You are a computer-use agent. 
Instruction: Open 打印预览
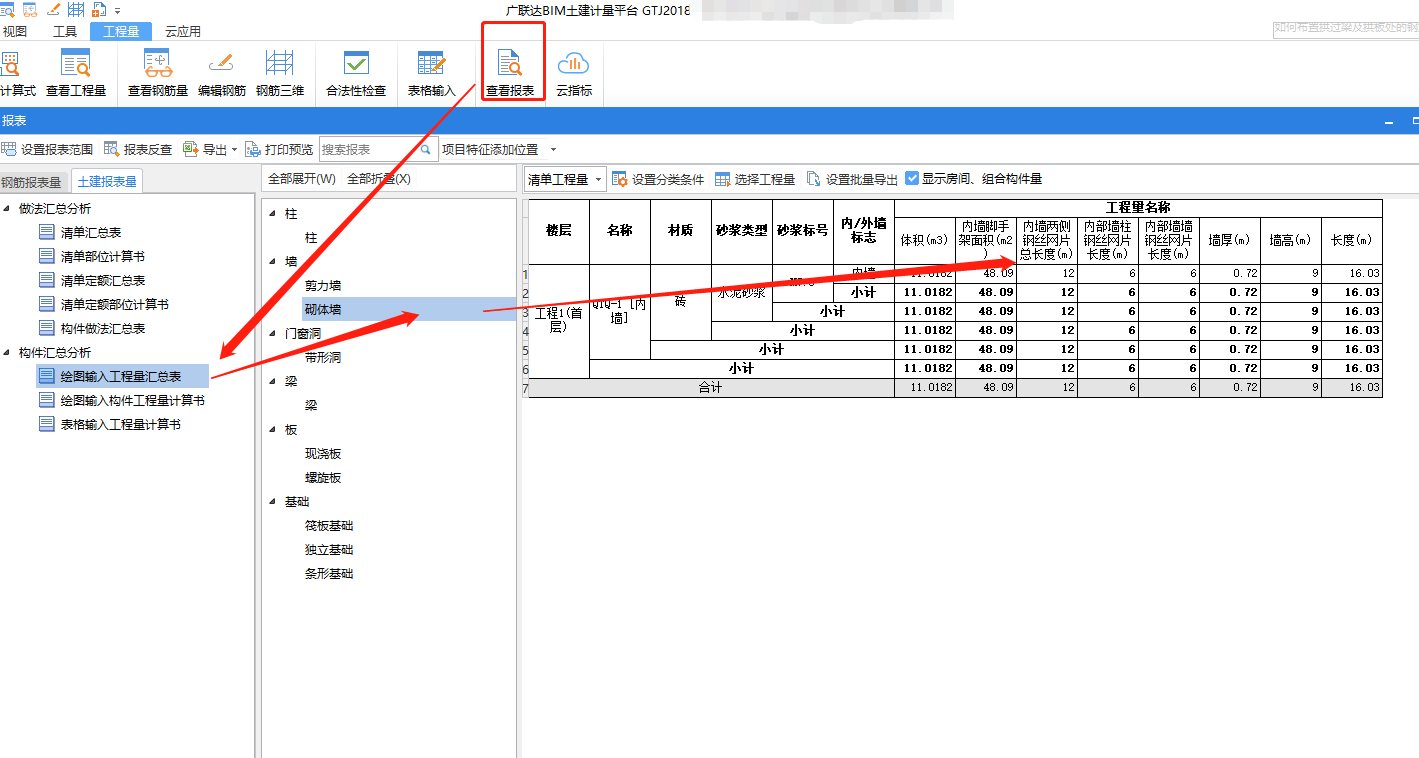[279, 149]
